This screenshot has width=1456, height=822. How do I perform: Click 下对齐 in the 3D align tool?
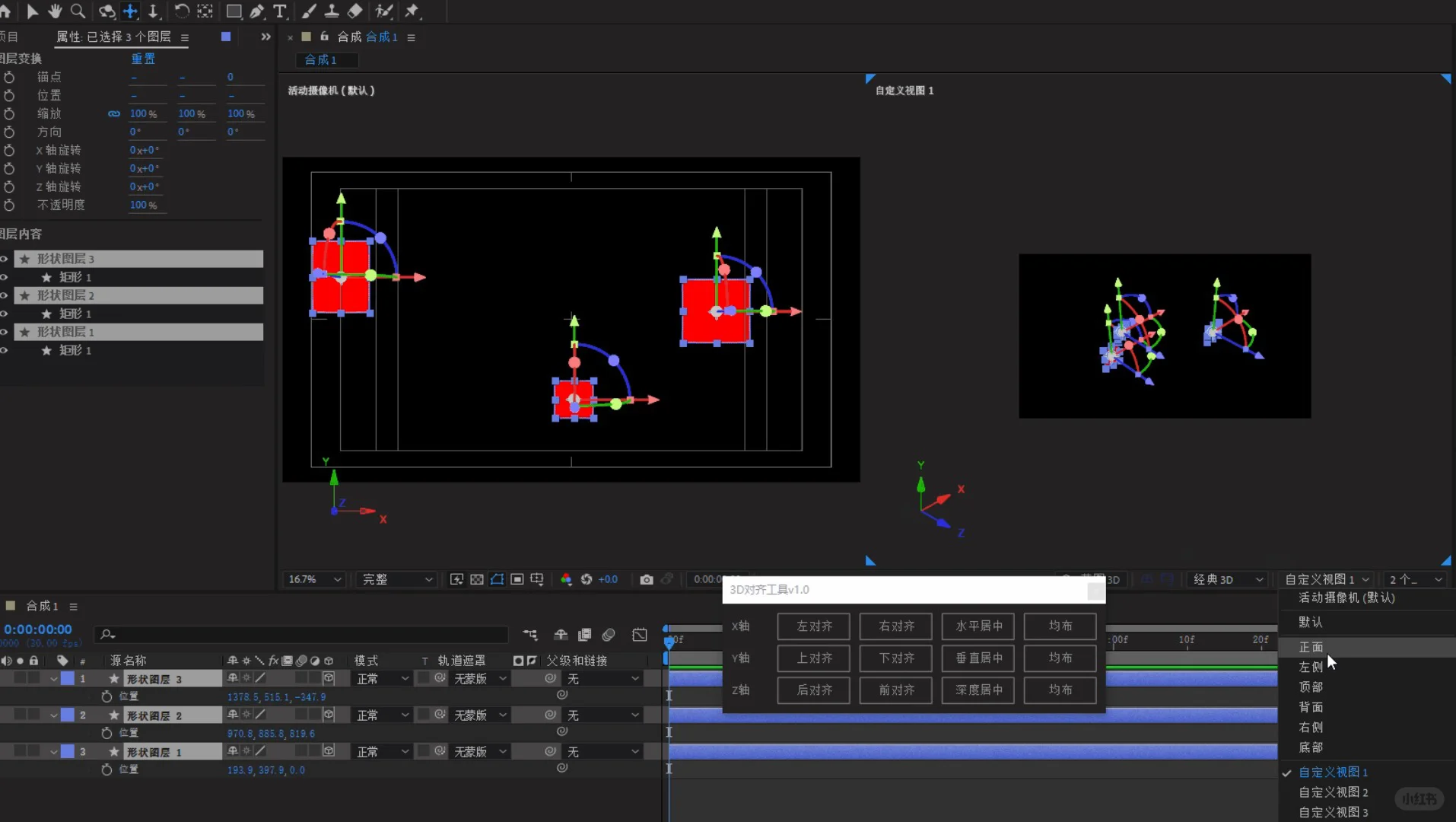tap(896, 658)
